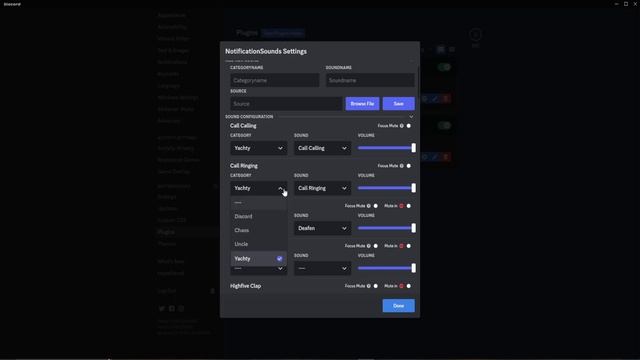
Task: Close the open Call Ringing category dropdown
Action: pos(258,188)
